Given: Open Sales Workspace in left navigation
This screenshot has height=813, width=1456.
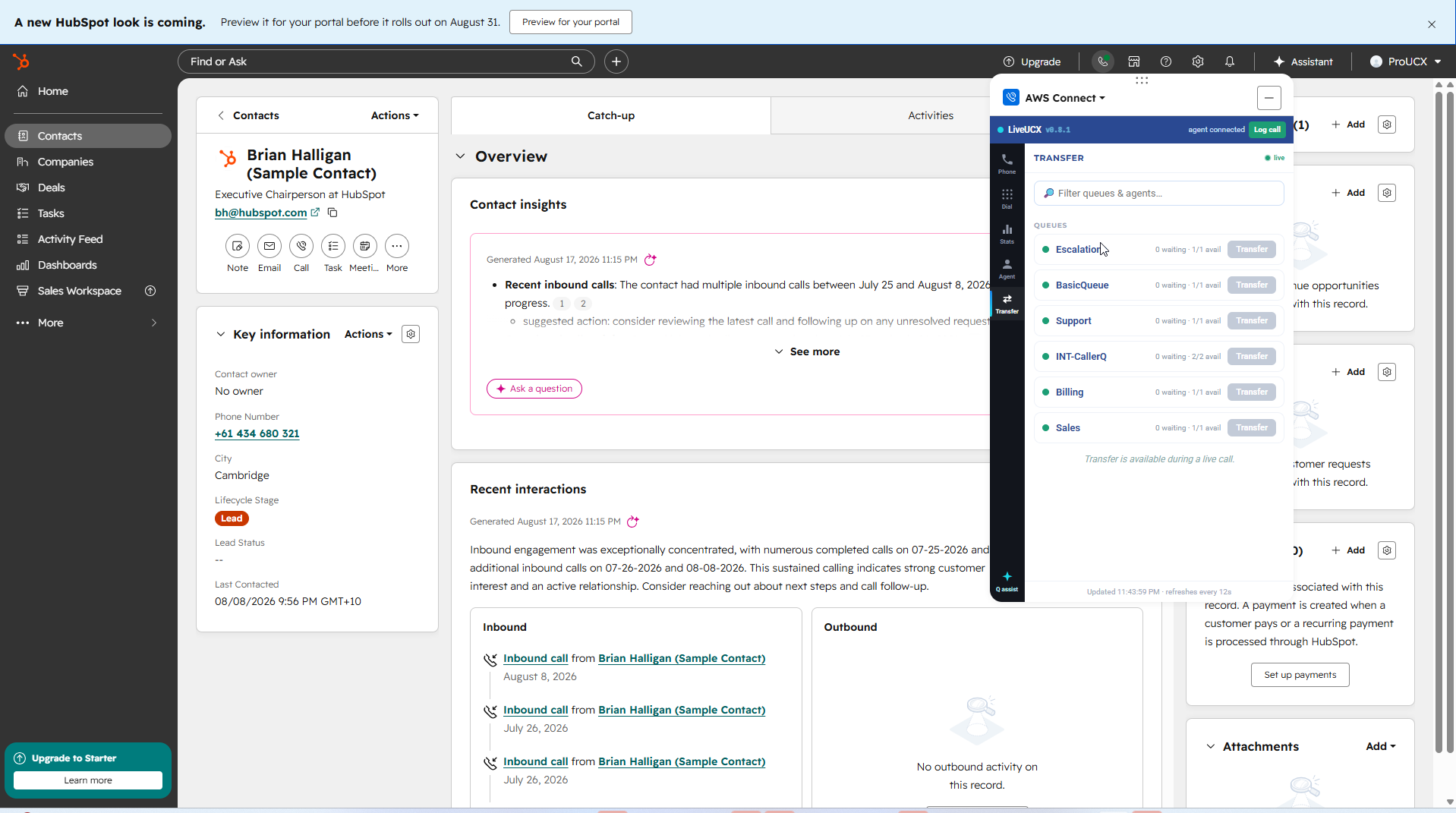Looking at the screenshot, I should [x=88, y=291].
